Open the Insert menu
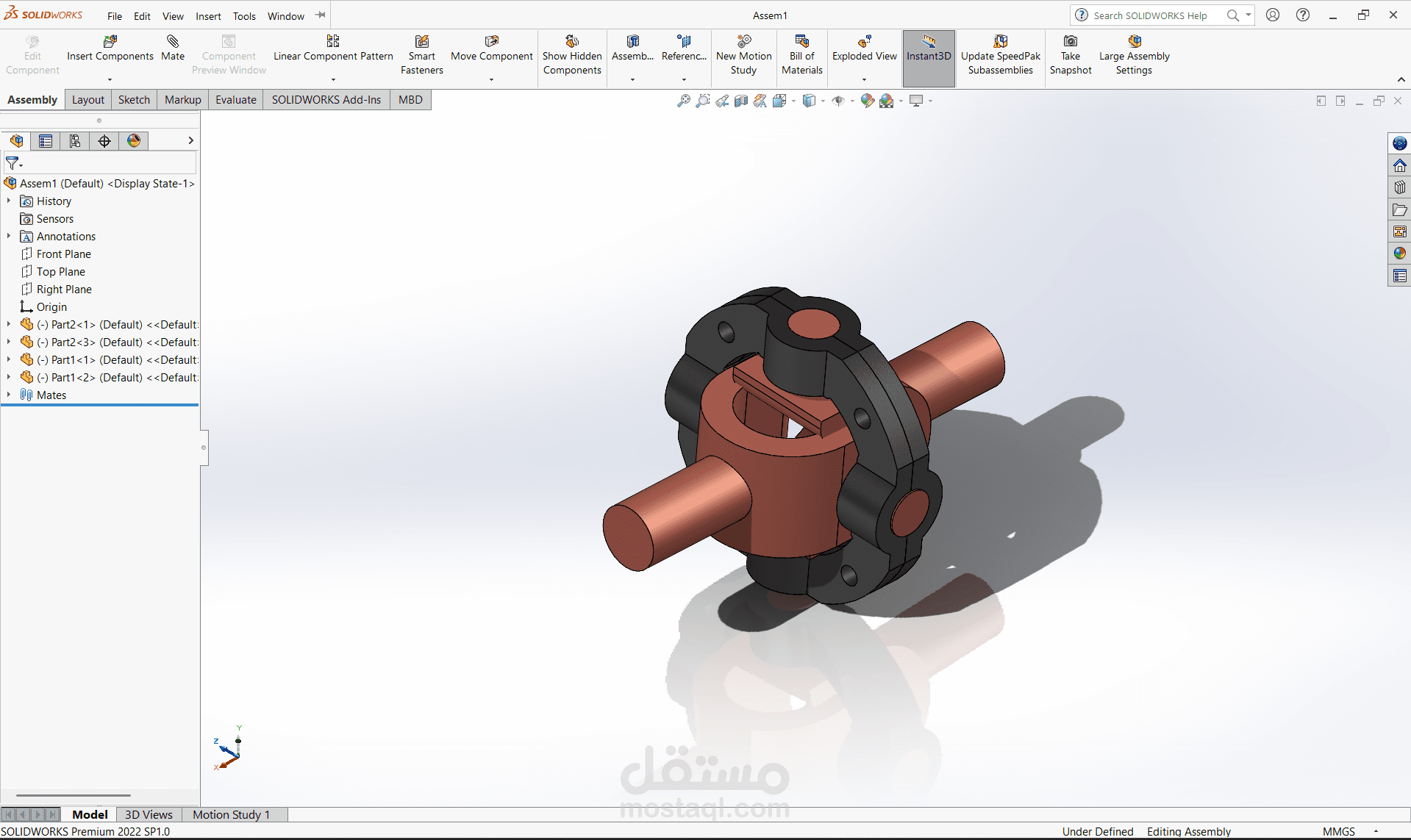The height and width of the screenshot is (840, 1411). pyautogui.click(x=208, y=16)
